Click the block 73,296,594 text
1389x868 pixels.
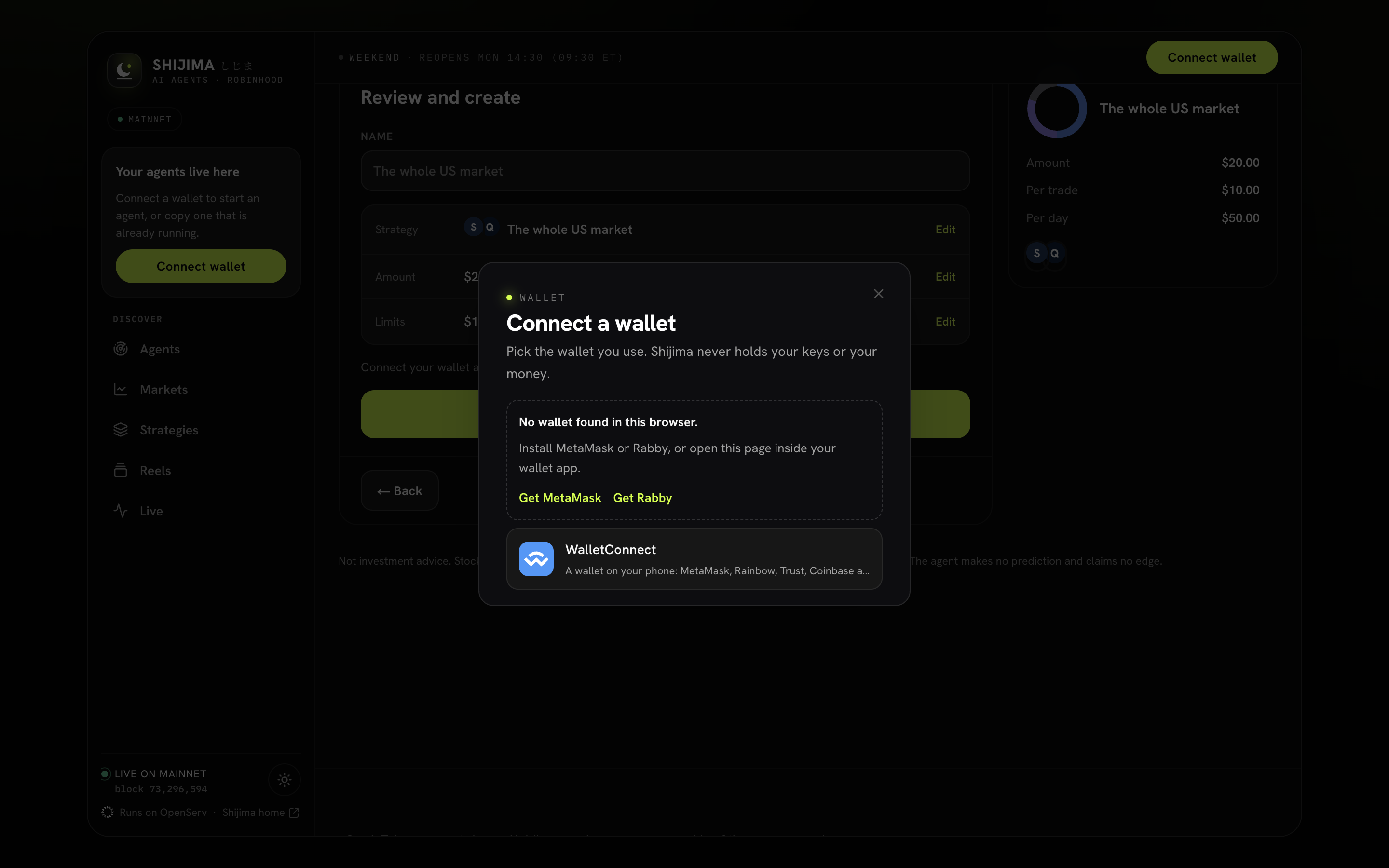pos(161,789)
